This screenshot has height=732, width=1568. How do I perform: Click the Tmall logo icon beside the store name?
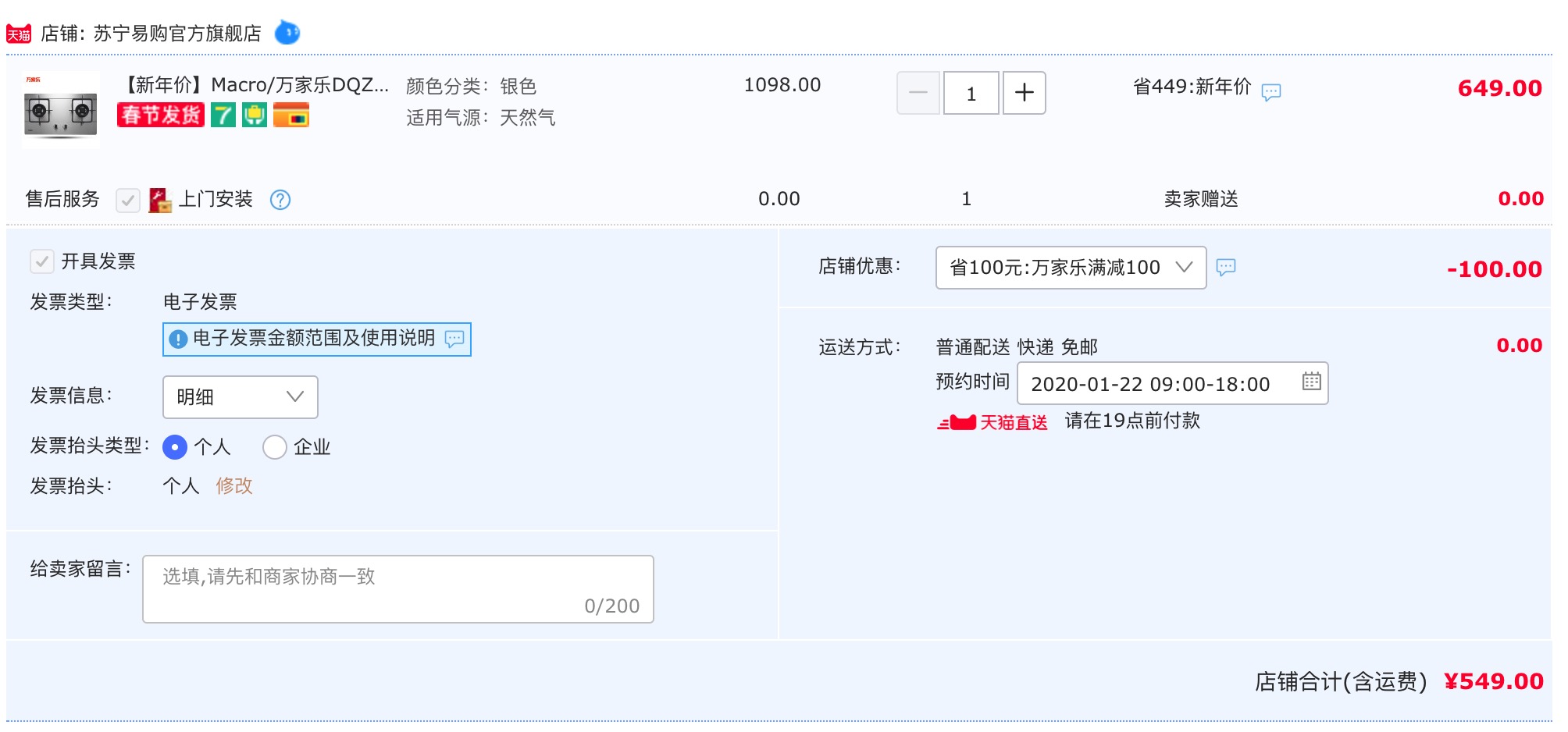tap(19, 34)
